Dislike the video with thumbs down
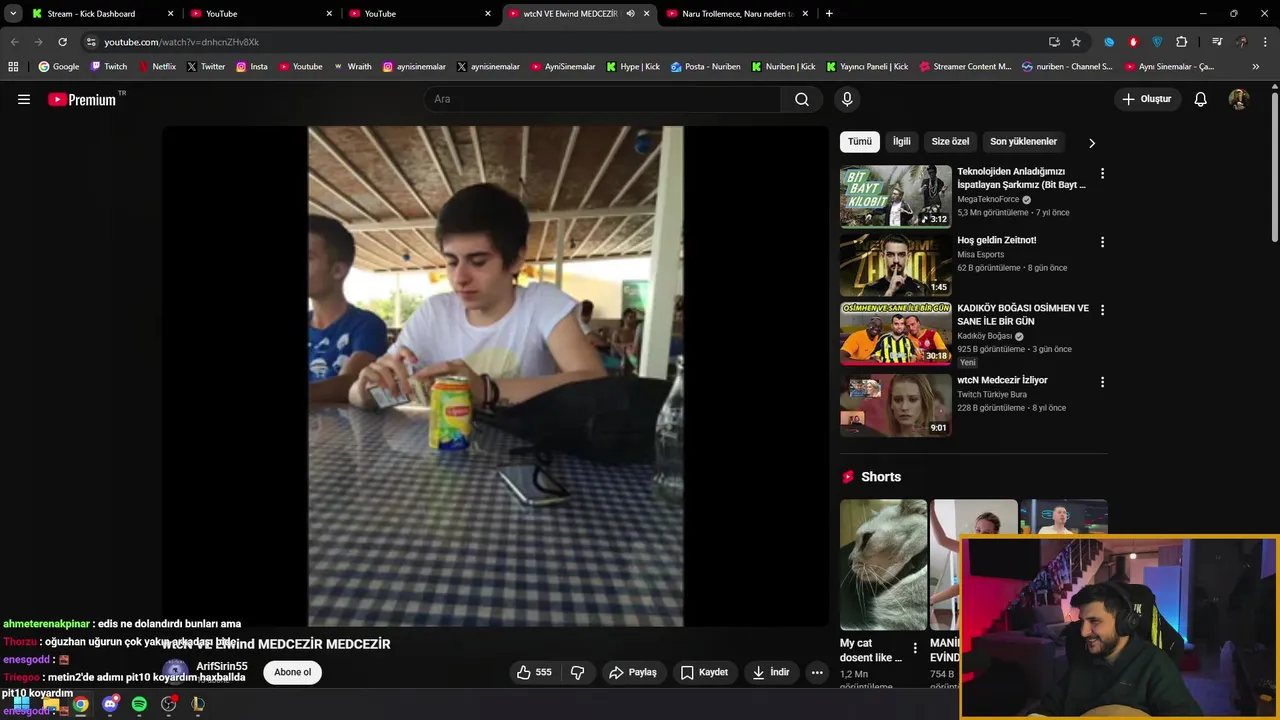Viewport: 1280px width, 720px height. pos(577,672)
